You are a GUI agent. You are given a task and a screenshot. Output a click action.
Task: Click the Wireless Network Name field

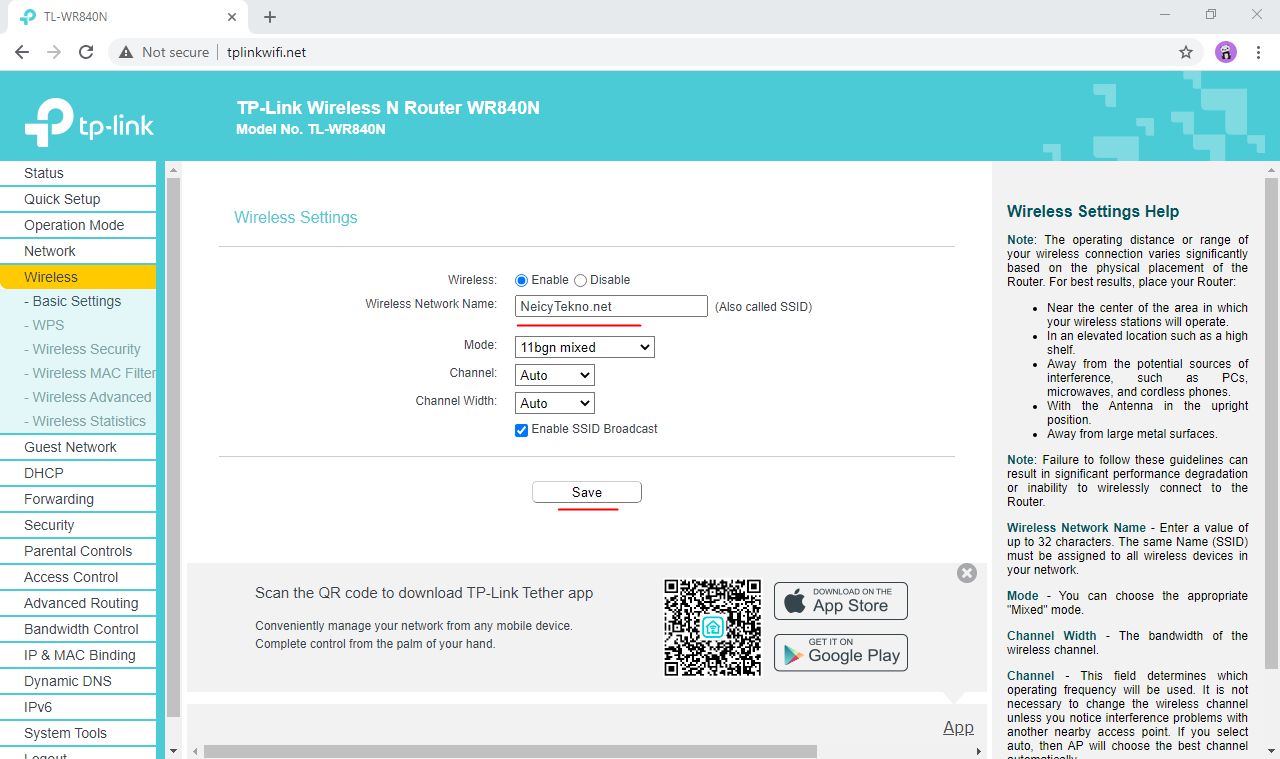click(x=611, y=306)
